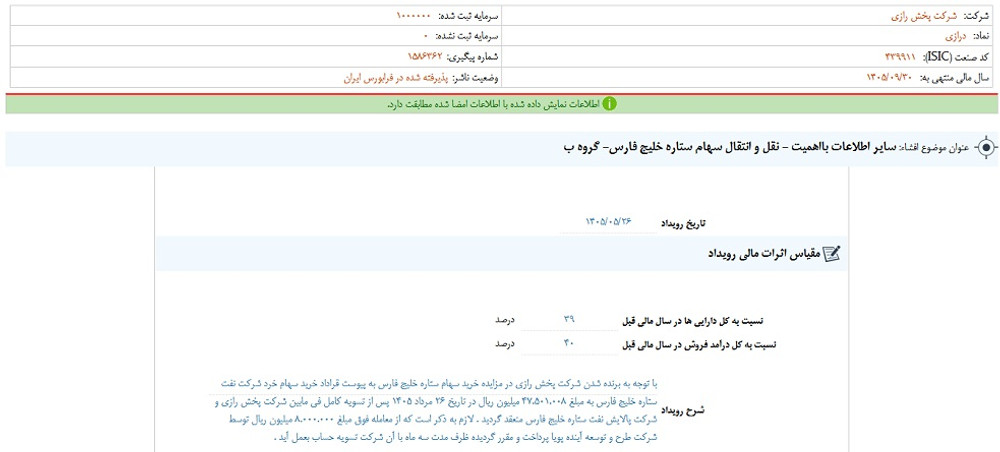Select registered capital value ۱۰۰۰۰۰۰
The image size is (1000, 452).
click(x=413, y=16)
